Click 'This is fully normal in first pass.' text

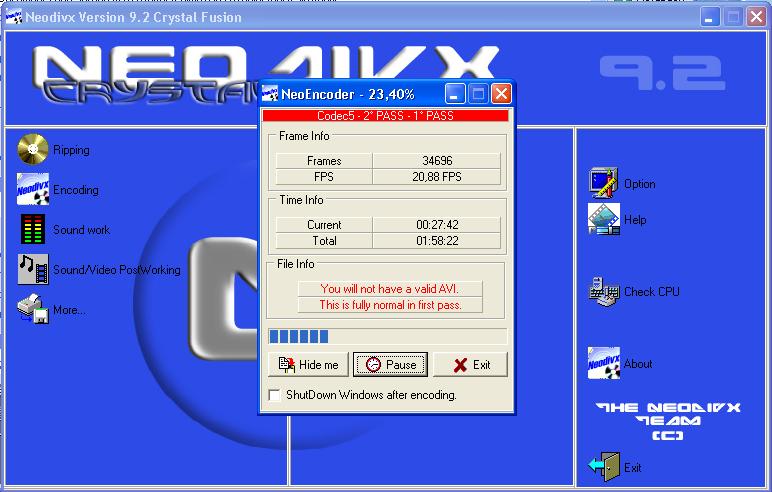[x=390, y=305]
